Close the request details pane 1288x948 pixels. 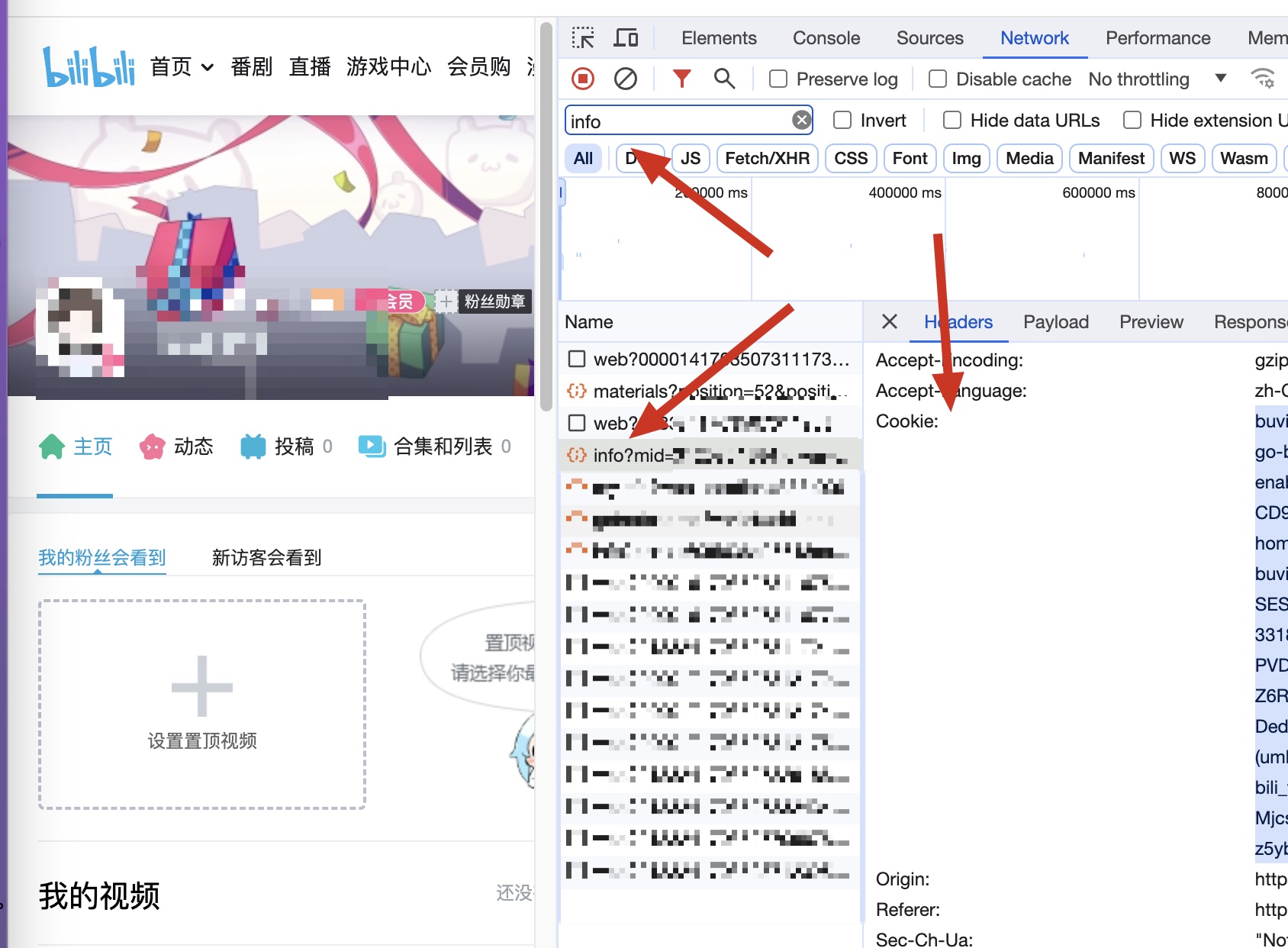click(x=889, y=321)
